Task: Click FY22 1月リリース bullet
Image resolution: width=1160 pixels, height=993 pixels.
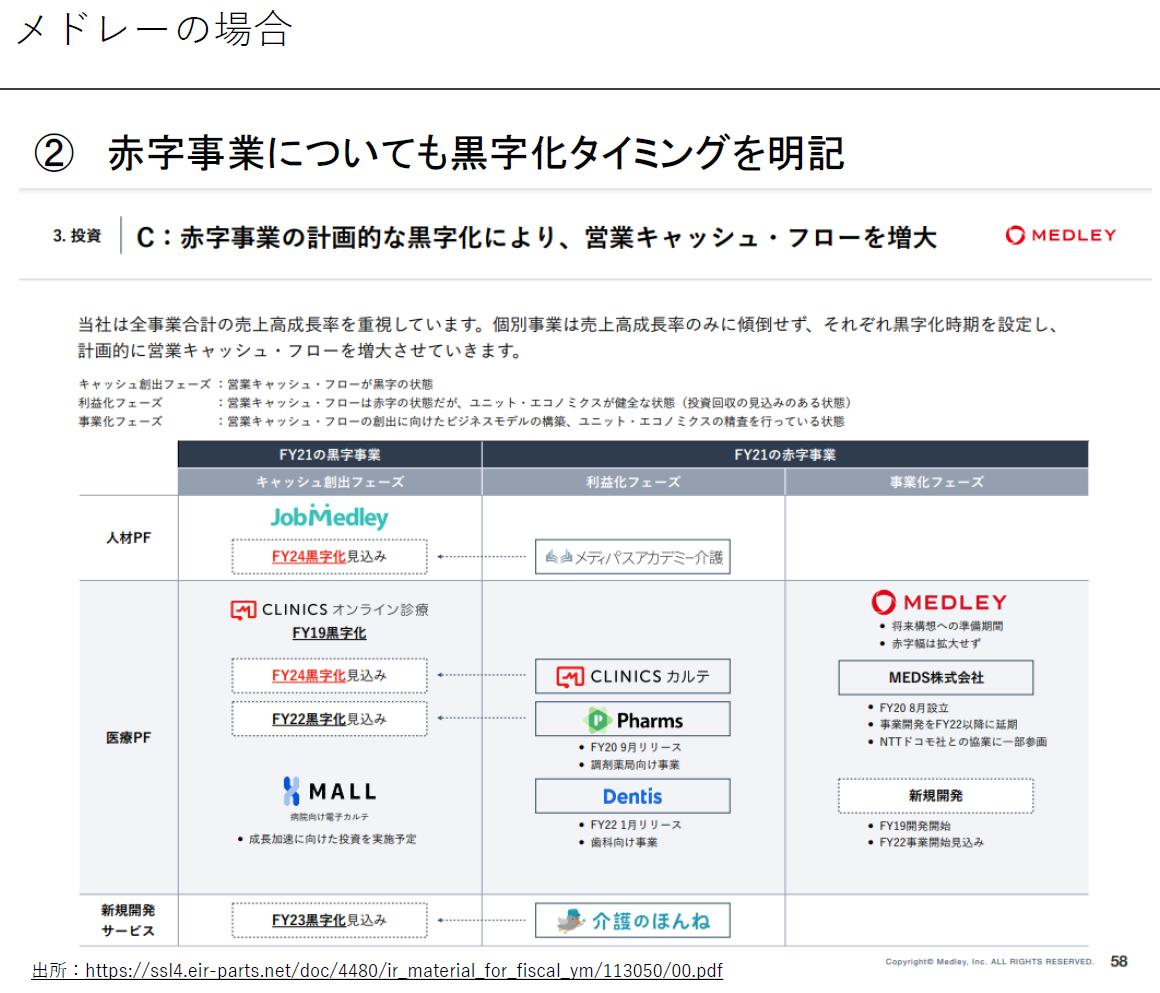Action: tap(635, 824)
